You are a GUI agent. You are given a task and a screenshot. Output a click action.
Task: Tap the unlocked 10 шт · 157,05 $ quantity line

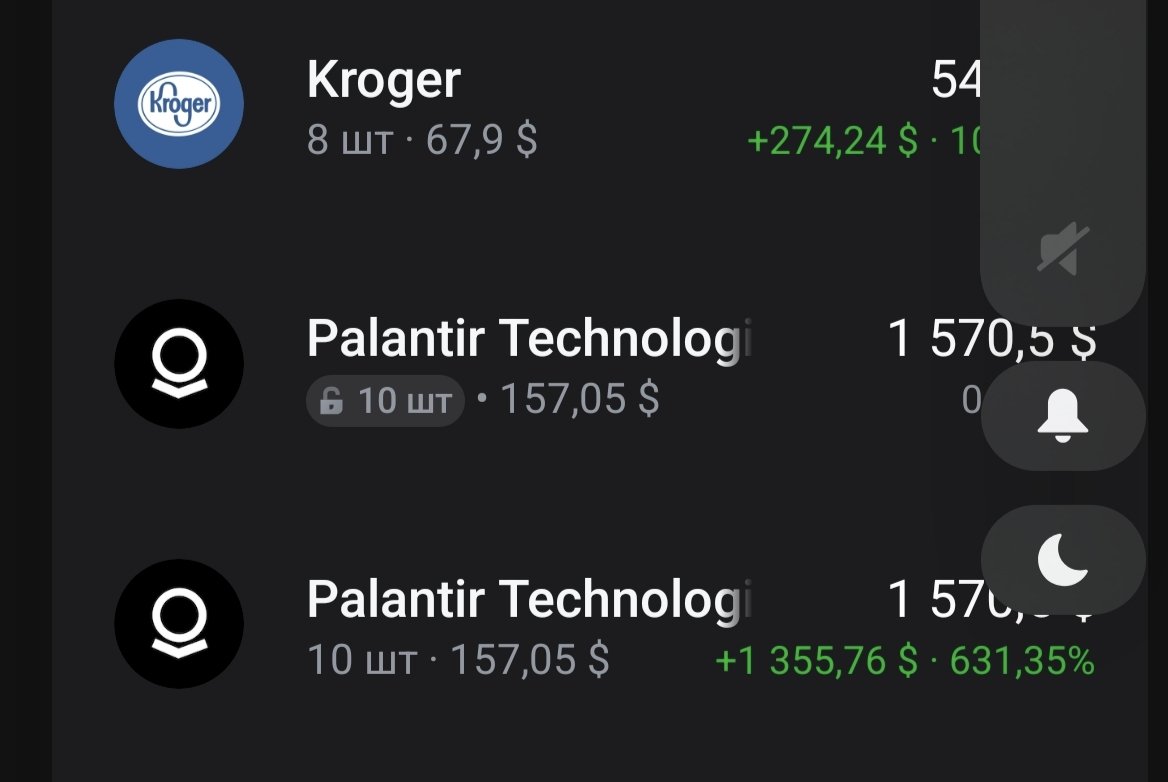click(x=458, y=661)
